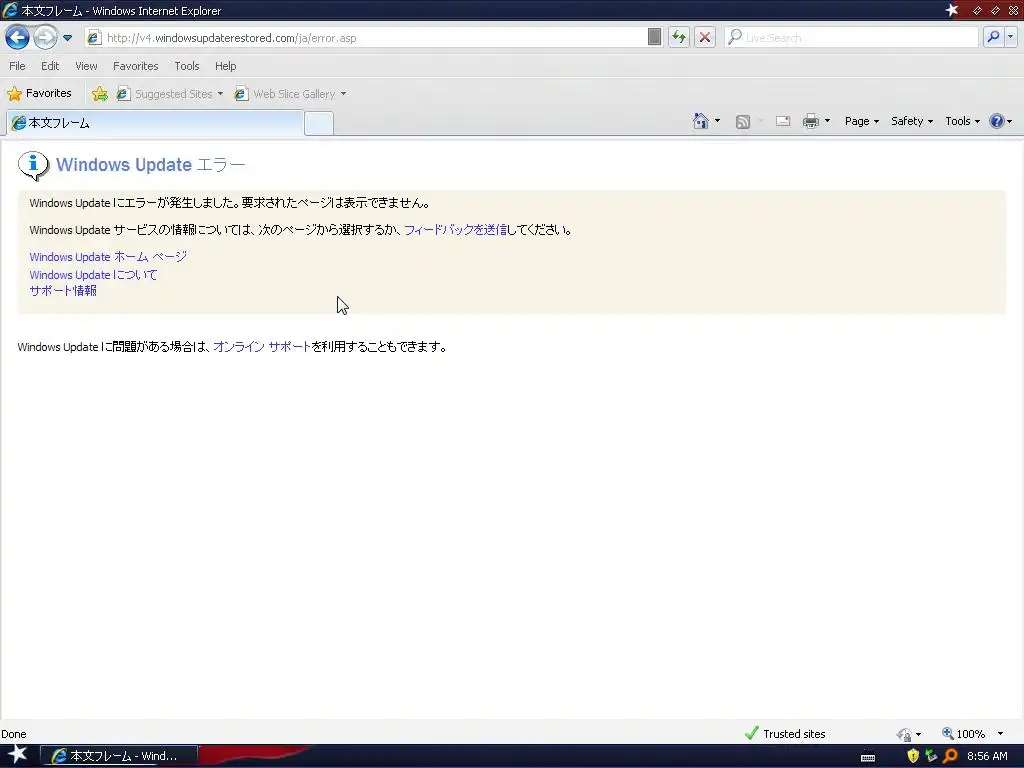Image resolution: width=1024 pixels, height=768 pixels.
Task: Open the Safety command menu
Action: point(912,121)
